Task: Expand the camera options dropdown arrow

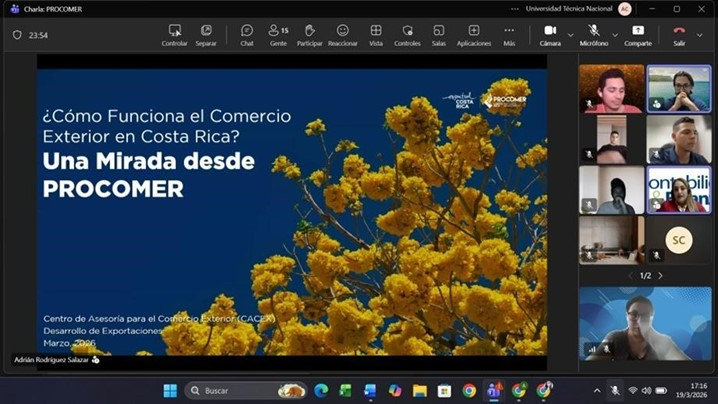Action: point(571,35)
